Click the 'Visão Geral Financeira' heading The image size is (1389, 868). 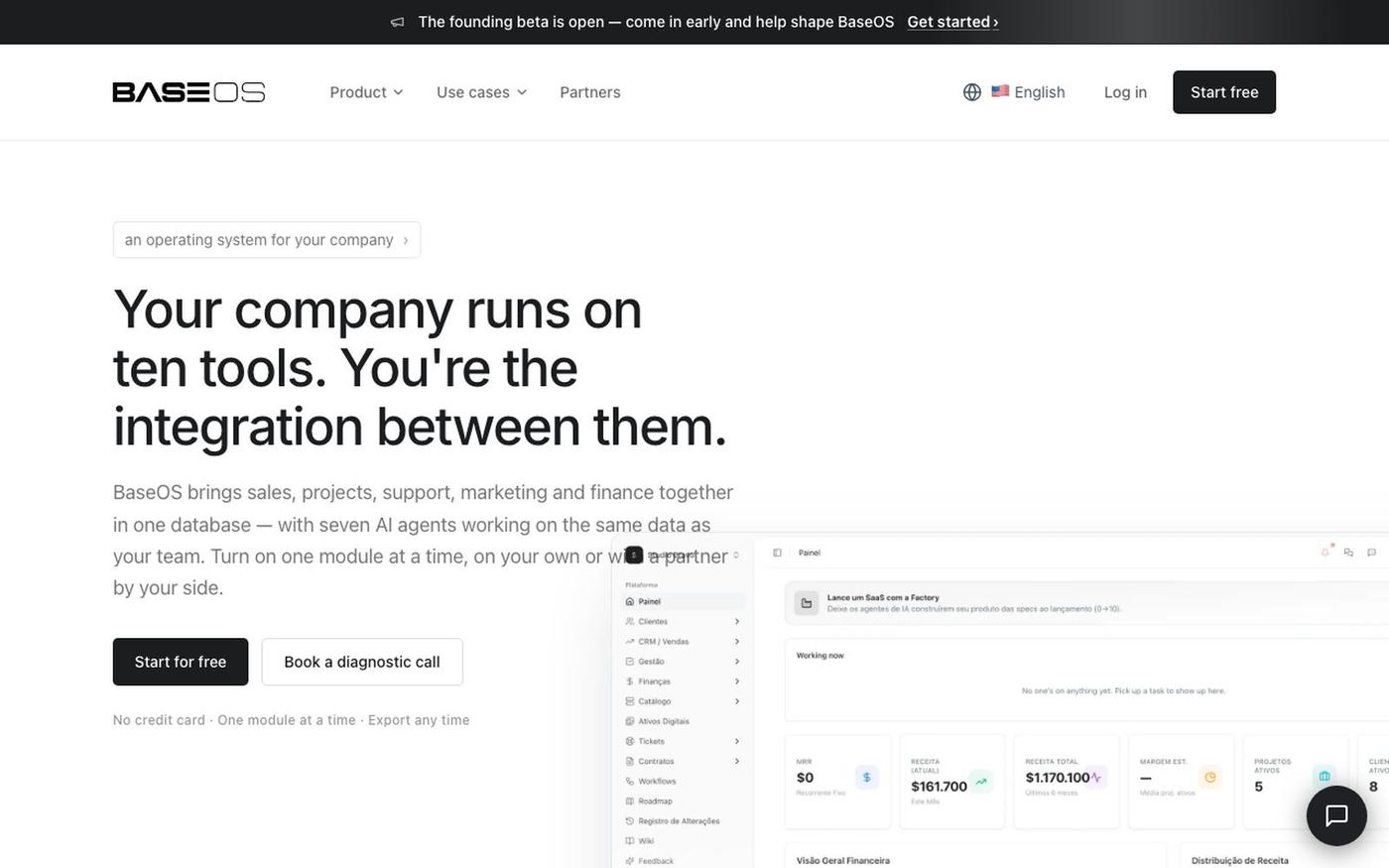point(842,860)
